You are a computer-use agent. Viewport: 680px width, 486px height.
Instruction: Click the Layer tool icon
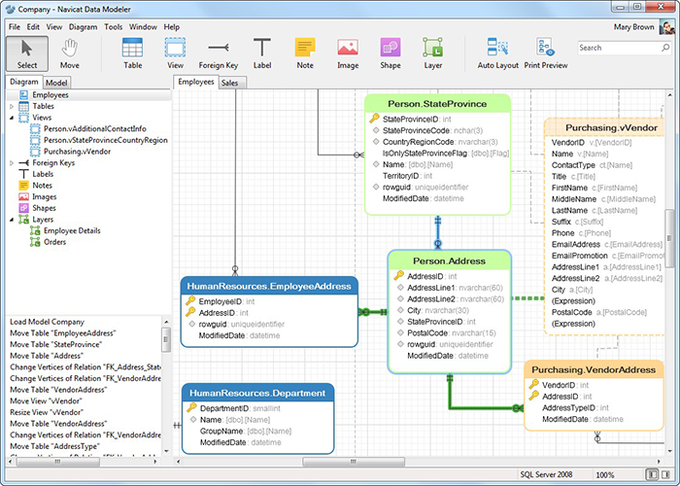pos(433,53)
